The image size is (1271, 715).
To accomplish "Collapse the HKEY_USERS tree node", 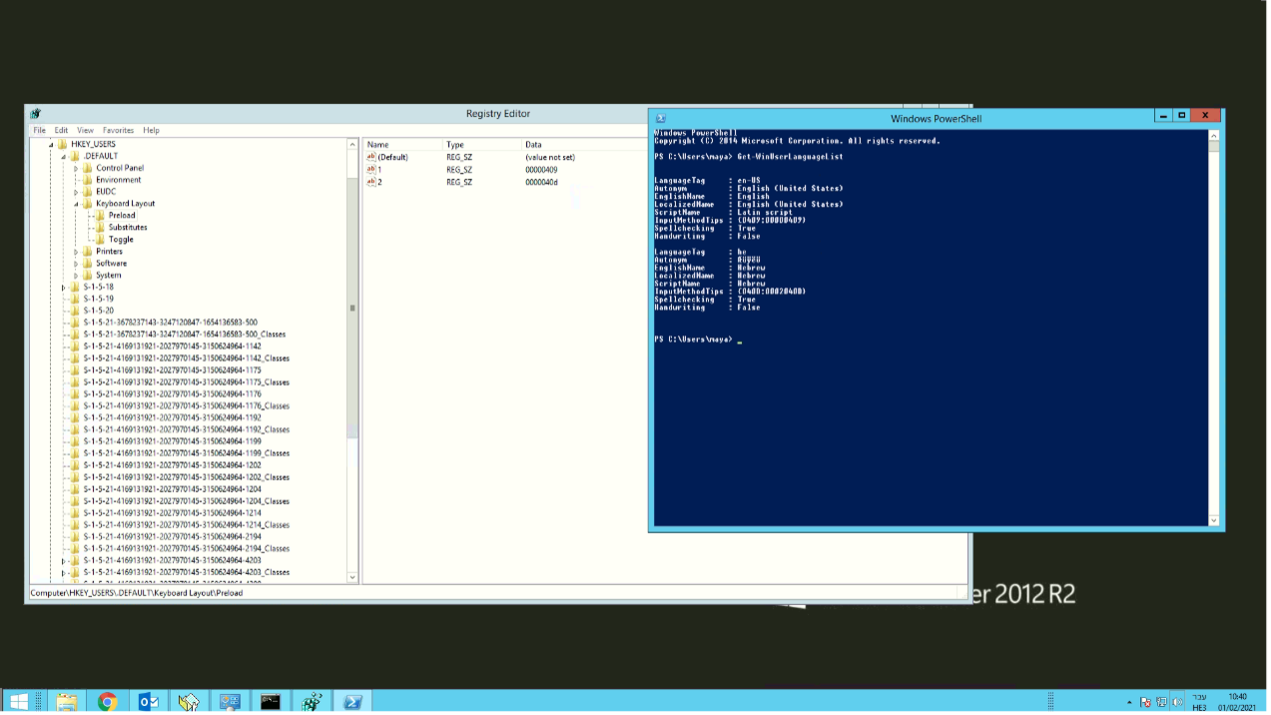I will pos(51,145).
